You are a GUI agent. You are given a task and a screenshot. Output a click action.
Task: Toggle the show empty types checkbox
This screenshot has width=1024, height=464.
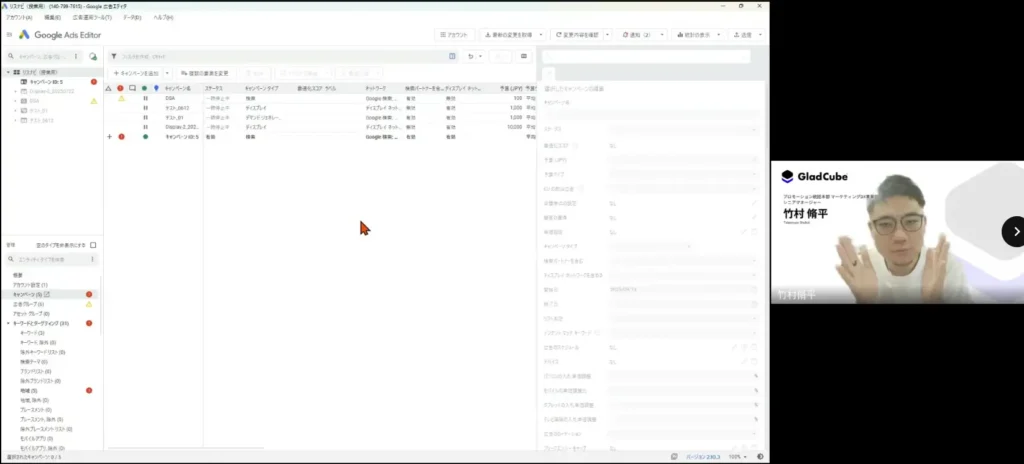[93, 245]
